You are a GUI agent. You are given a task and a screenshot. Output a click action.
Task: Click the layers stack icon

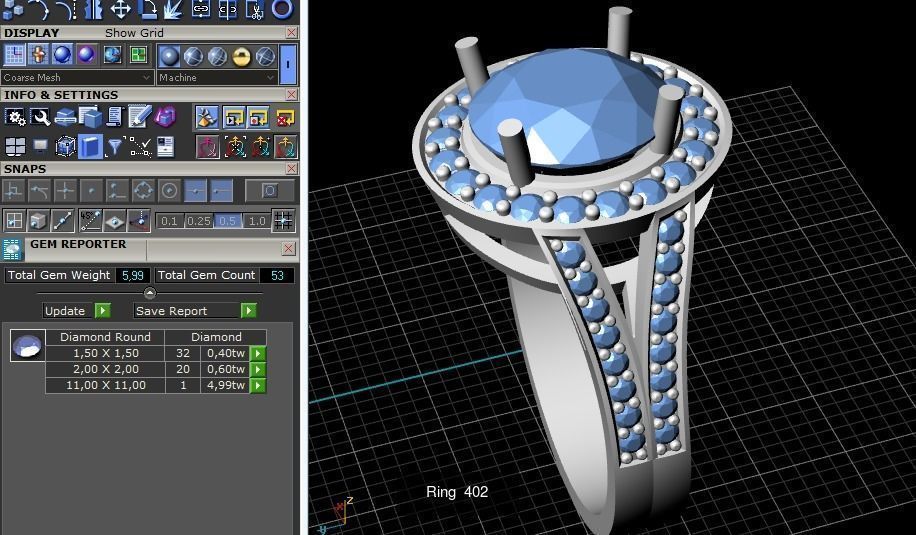(65, 117)
